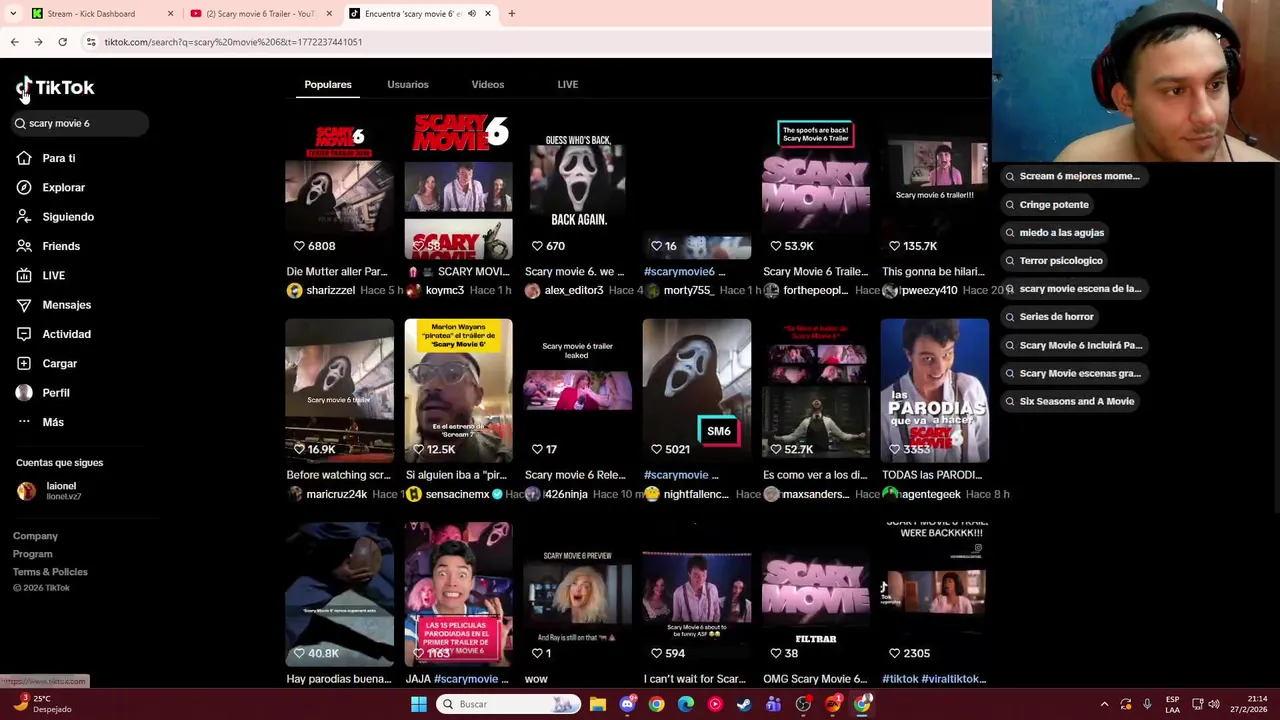Open Steam from taskbar

744,704
